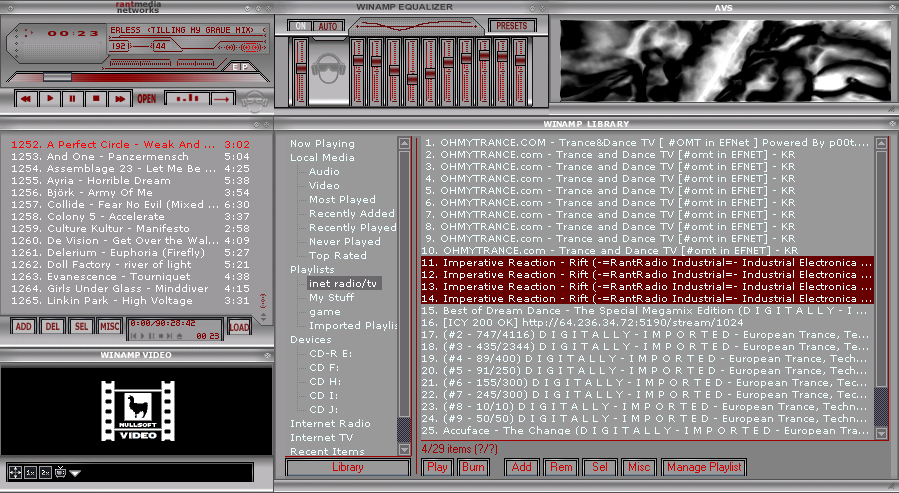
Task: Click library list scroll-down arrow
Action: (882, 434)
